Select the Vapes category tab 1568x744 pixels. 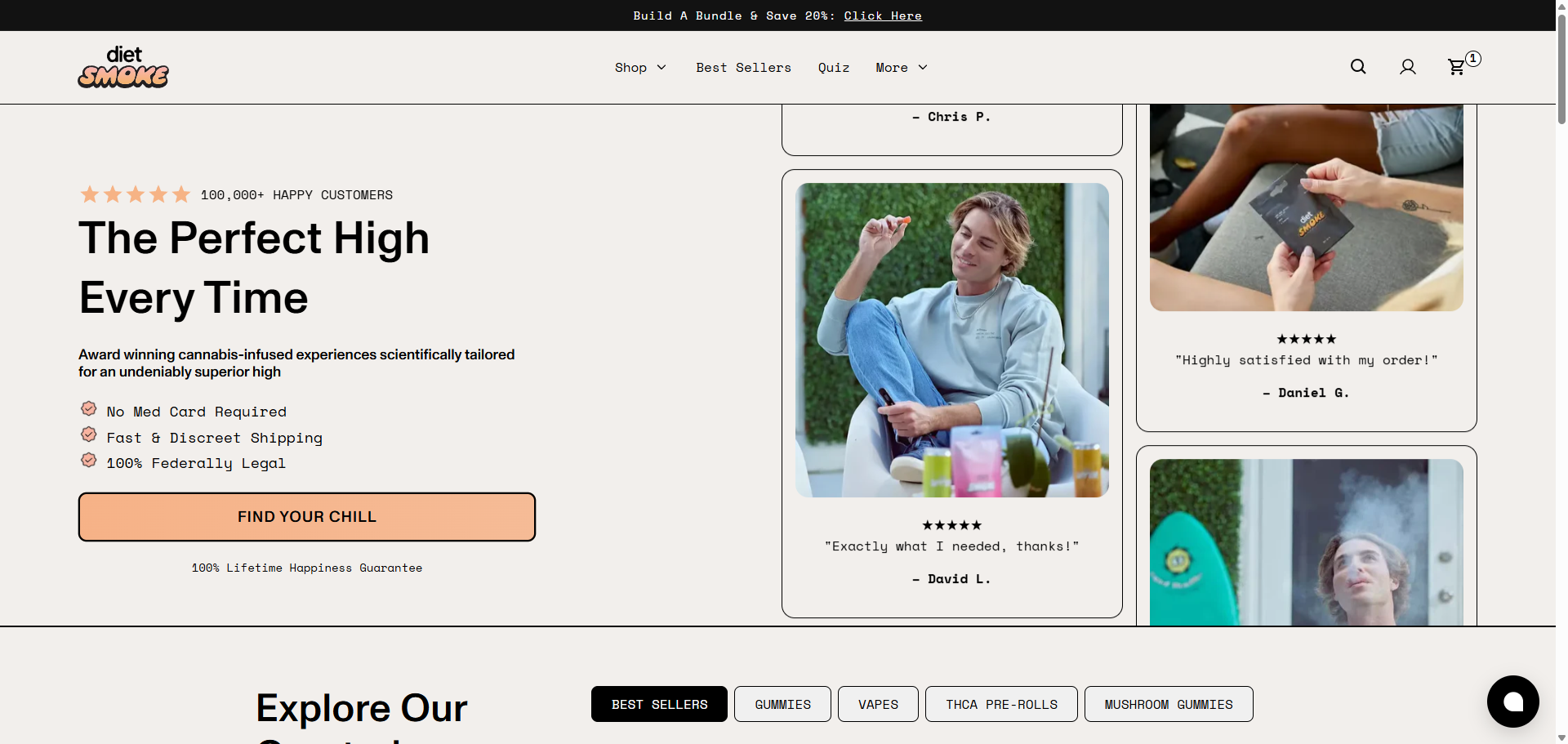pos(878,704)
